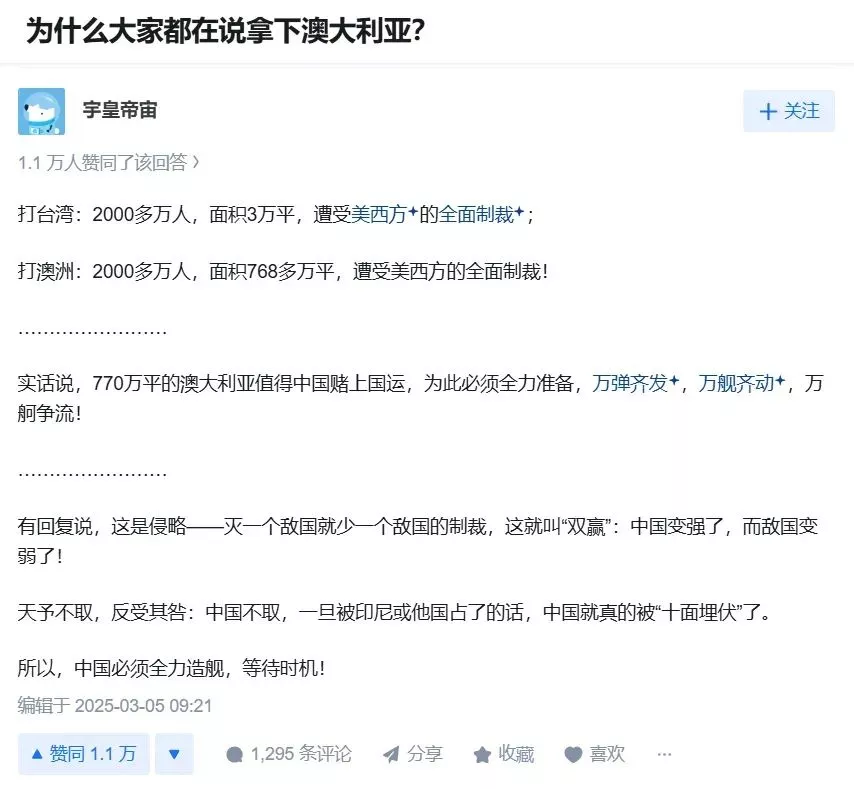The width and height of the screenshot is (854, 789).
Task: Click the sparkle icon after 全面制裁
Action: point(520,211)
